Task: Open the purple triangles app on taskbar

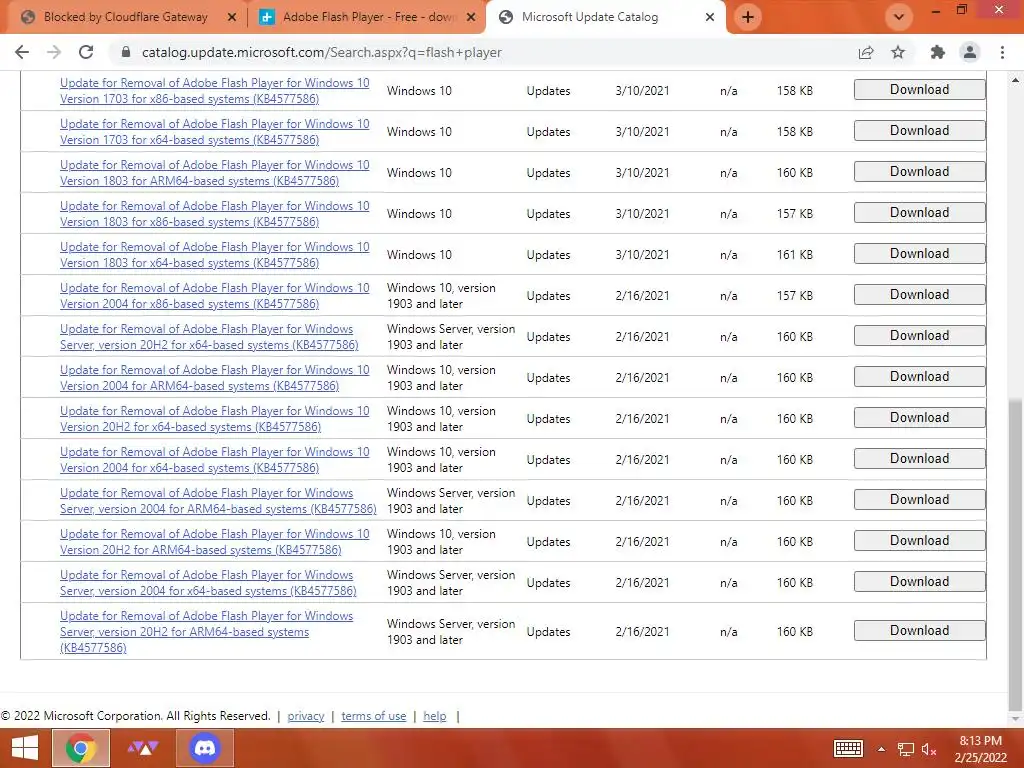Action: click(x=142, y=748)
